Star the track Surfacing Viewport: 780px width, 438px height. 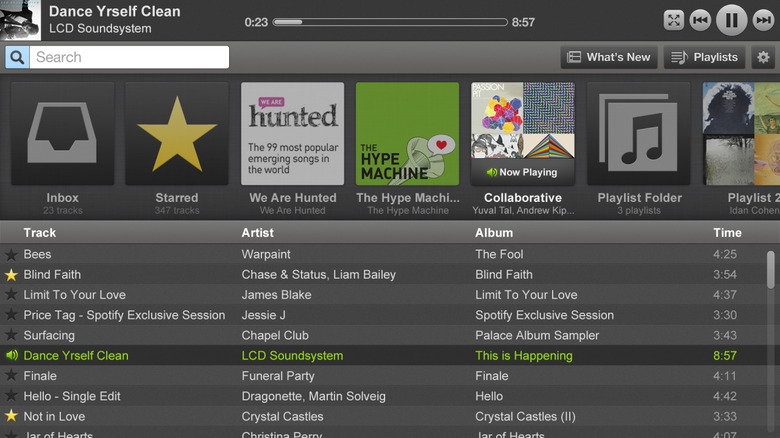(11, 335)
